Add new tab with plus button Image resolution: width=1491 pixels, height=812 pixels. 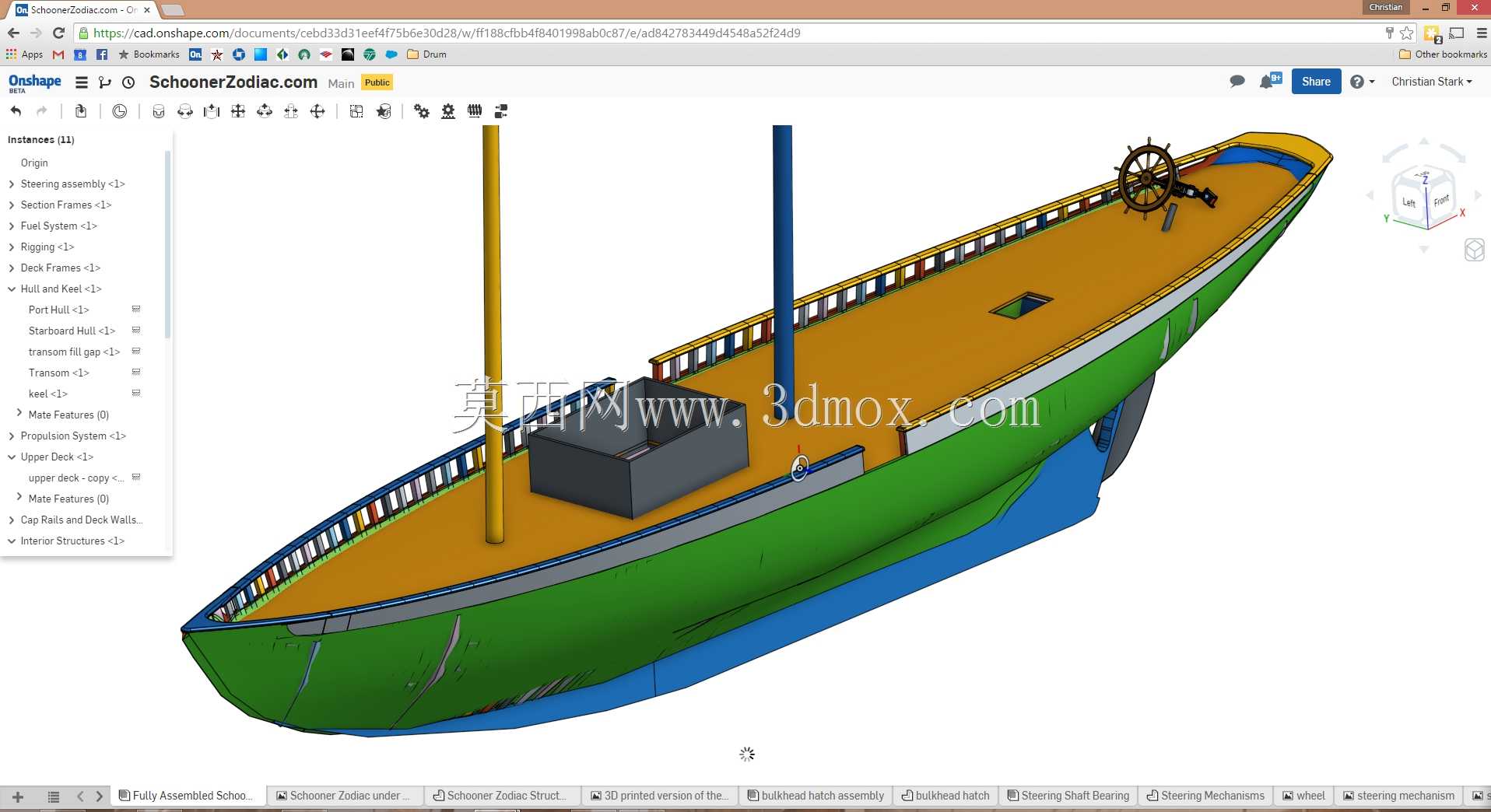tap(18, 796)
